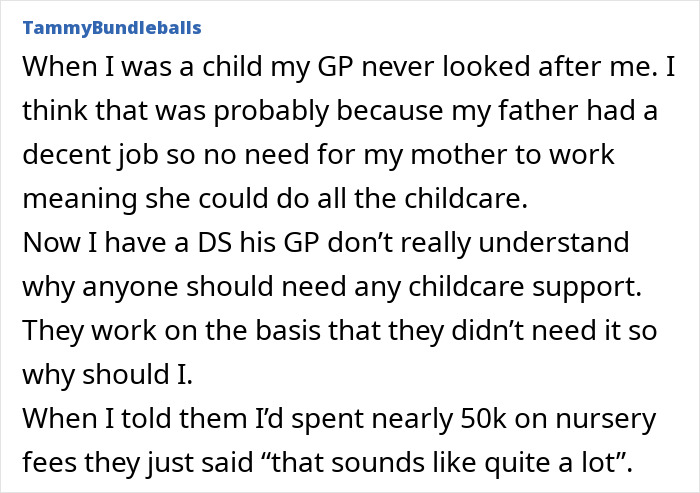Click the short line "why should I."
The image size is (700, 493).
coord(108,375)
